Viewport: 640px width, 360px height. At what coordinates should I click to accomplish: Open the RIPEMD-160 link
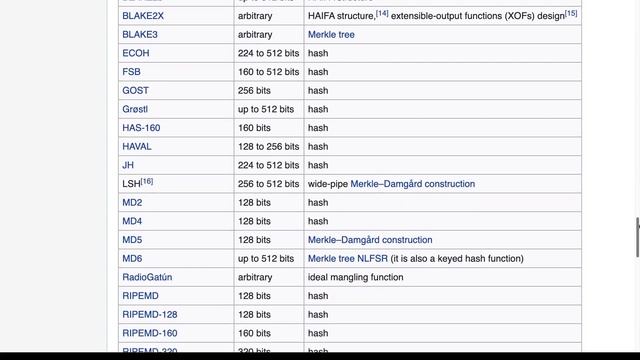(150, 333)
